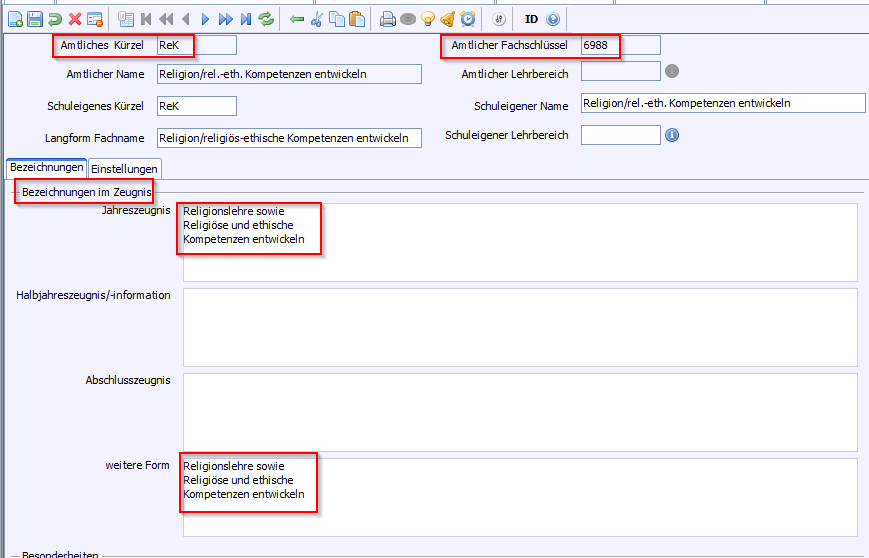
Task: Click the ID toolbar button
Action: pos(531,19)
